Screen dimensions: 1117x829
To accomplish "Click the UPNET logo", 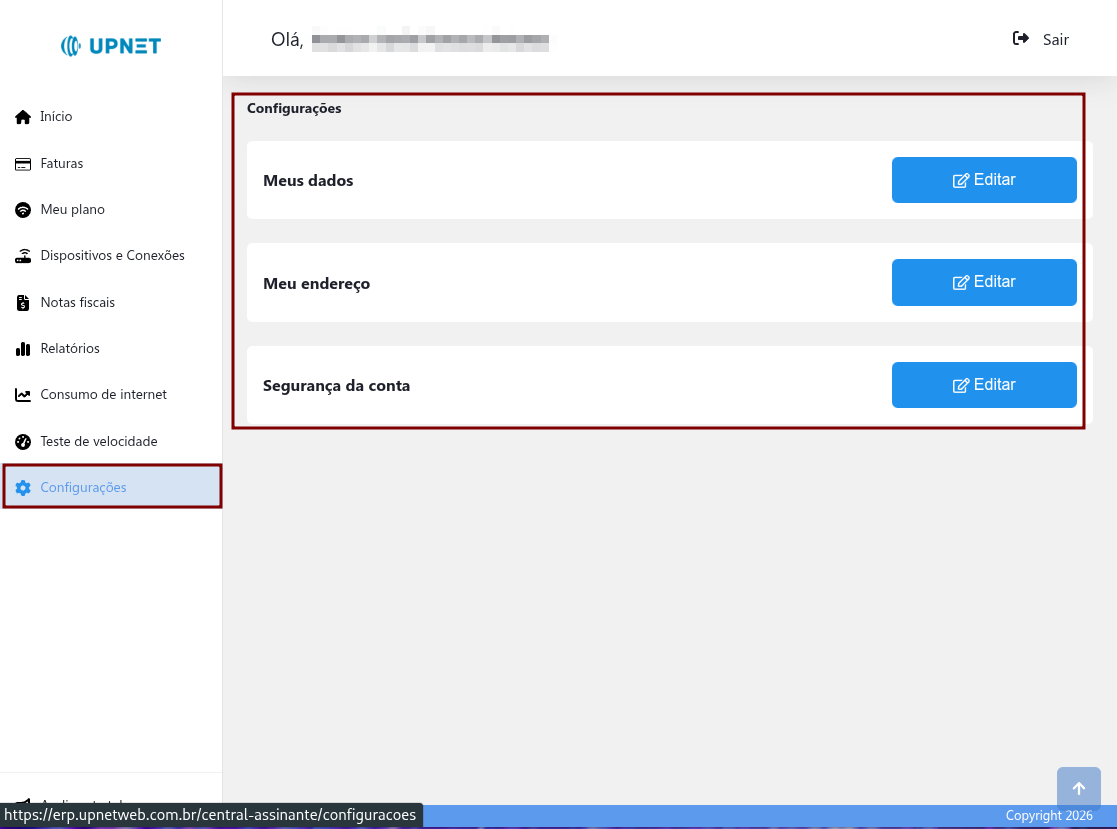I will [110, 45].
